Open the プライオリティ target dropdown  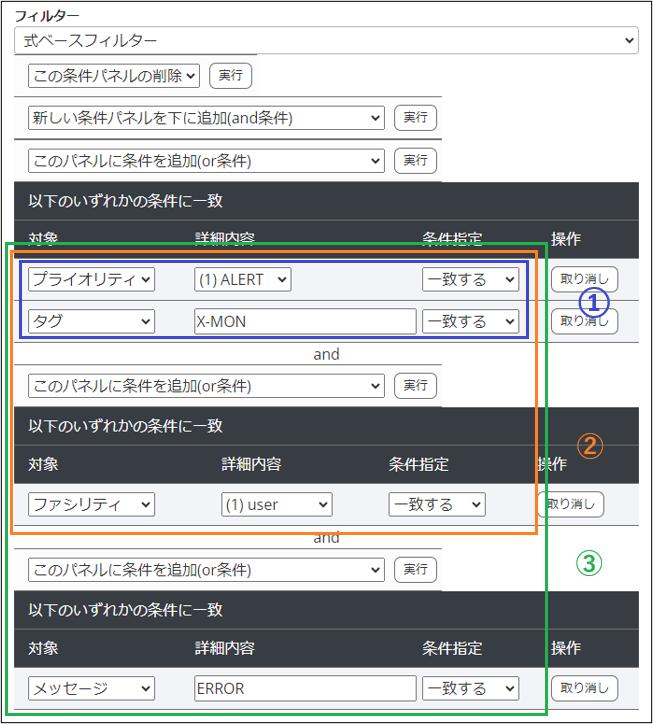point(91,280)
